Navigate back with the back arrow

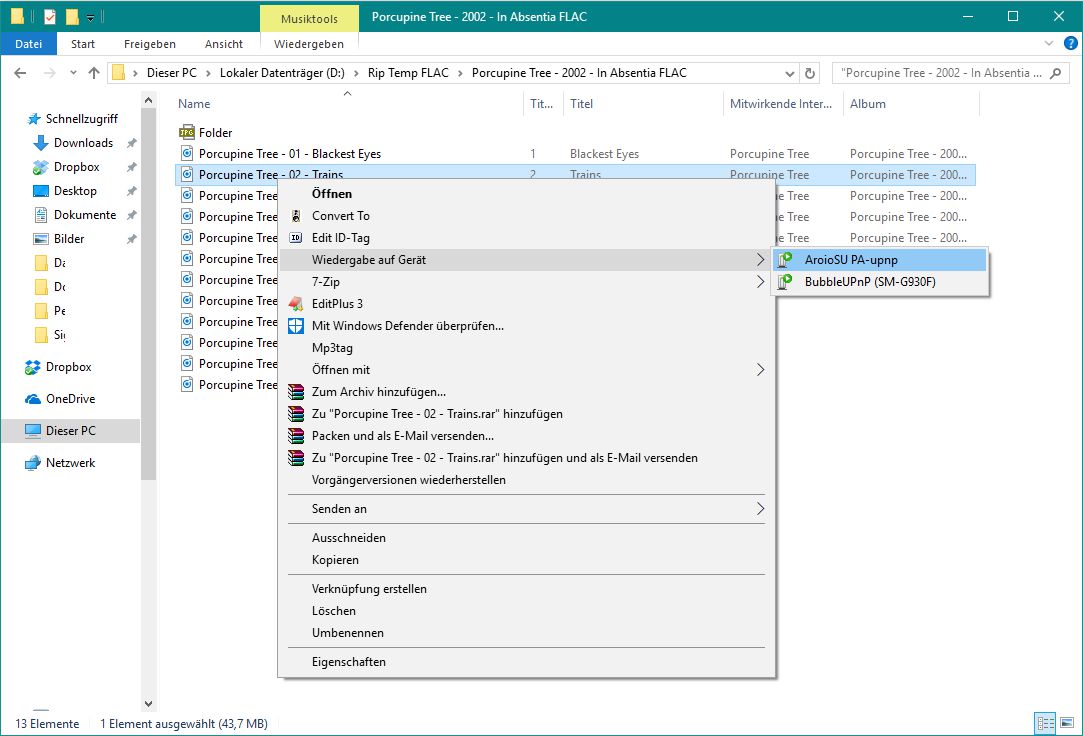[20, 73]
